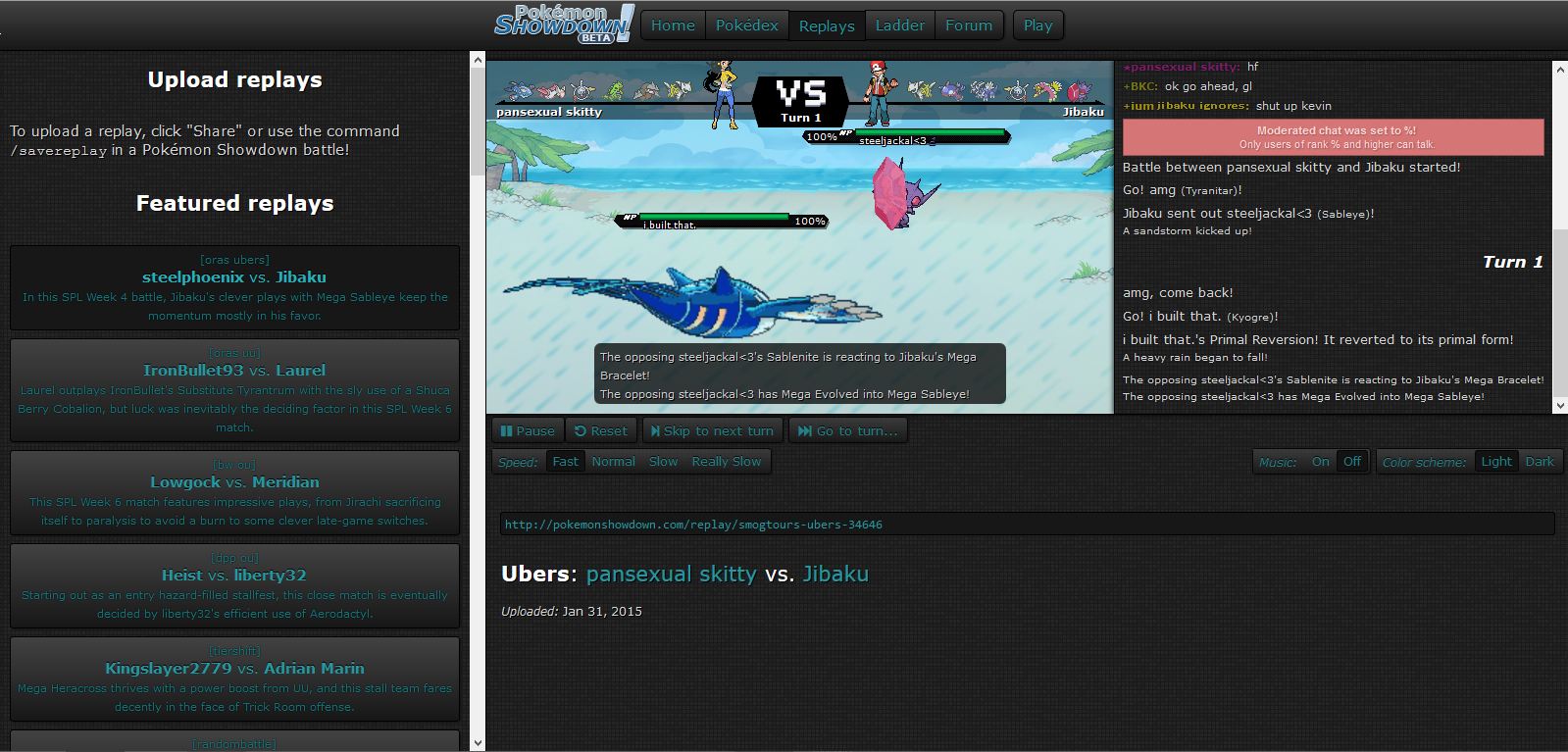The height and width of the screenshot is (752, 1568).
Task: Click pink Latias icon in pansexual skitty's team
Action: point(552,91)
